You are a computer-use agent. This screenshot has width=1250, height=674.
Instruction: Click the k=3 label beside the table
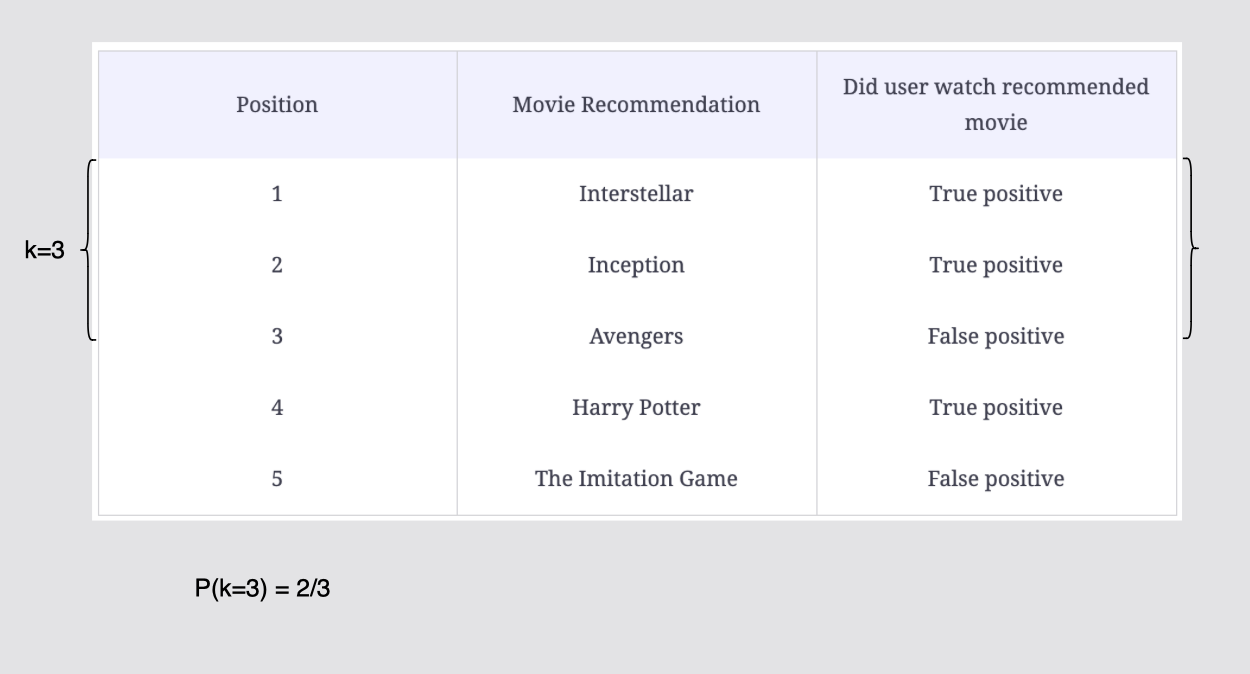[44, 251]
